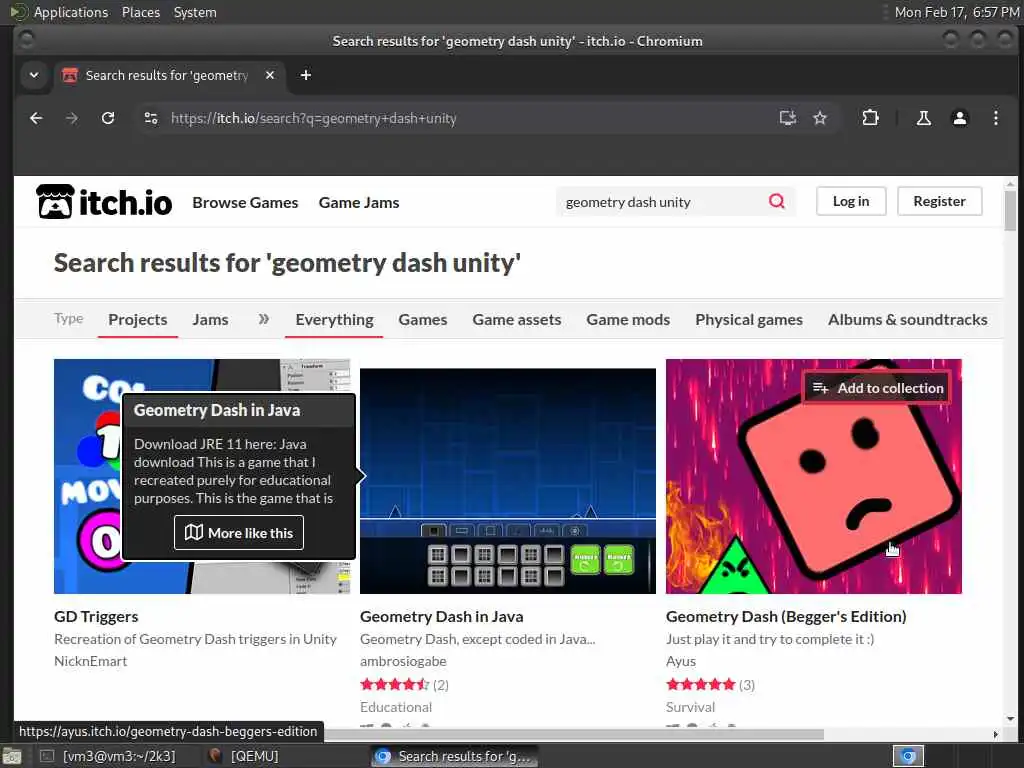1024x768 pixels.
Task: Open Geometry Dash in Java thumbnail
Action: (x=507, y=481)
